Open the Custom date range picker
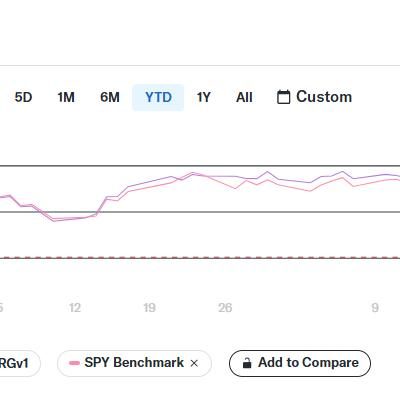This screenshot has height=398, width=400. pos(314,97)
